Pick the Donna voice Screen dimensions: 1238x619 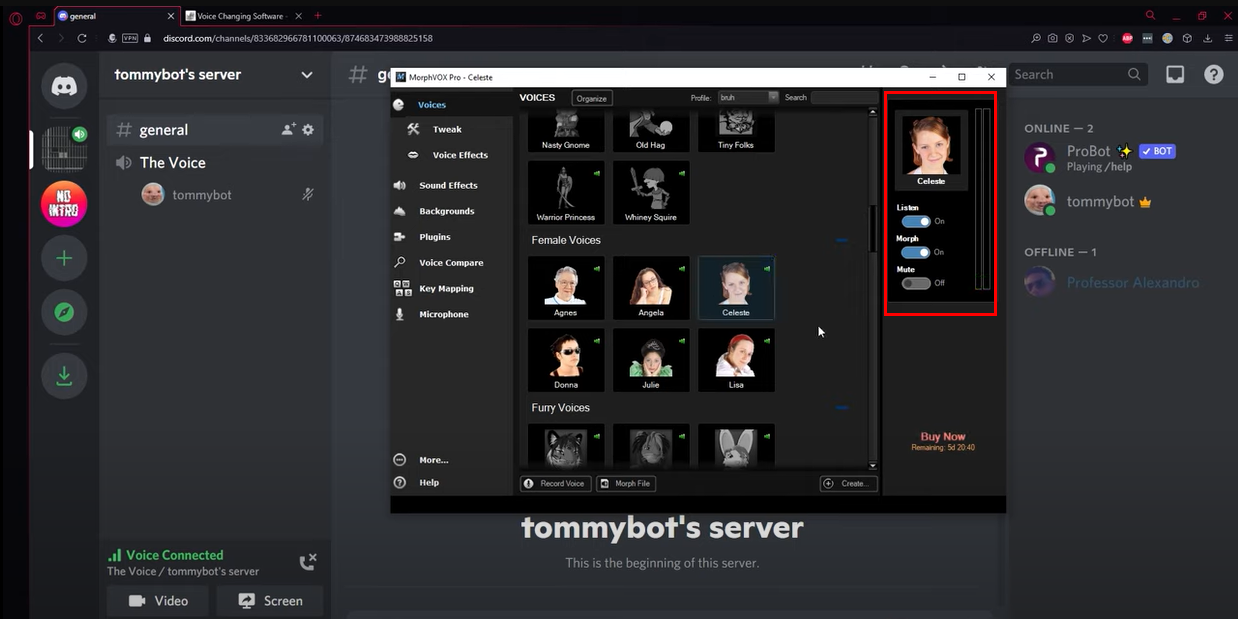(x=566, y=360)
